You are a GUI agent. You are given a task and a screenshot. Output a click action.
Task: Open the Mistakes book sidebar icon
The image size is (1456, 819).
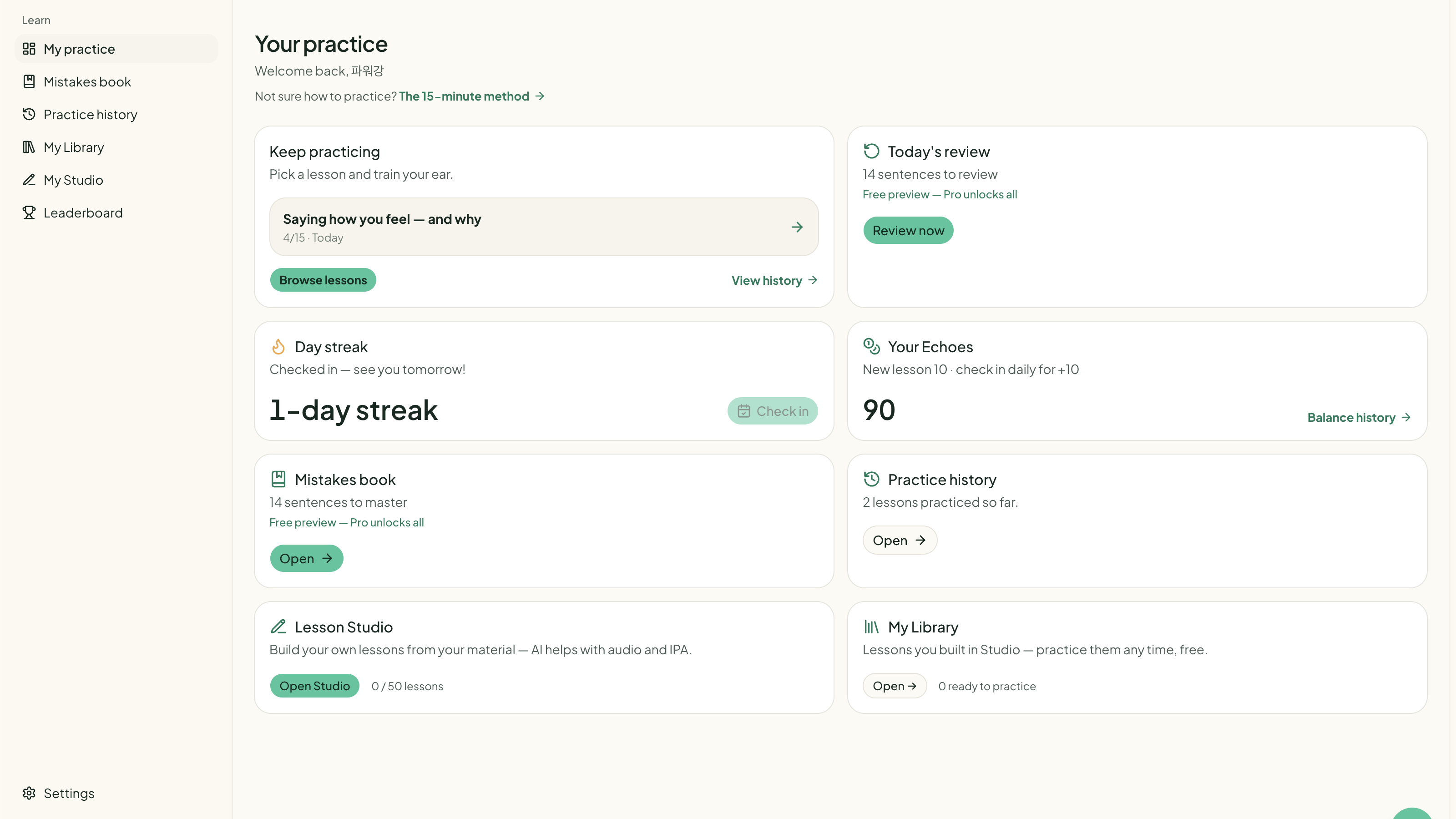point(29,81)
